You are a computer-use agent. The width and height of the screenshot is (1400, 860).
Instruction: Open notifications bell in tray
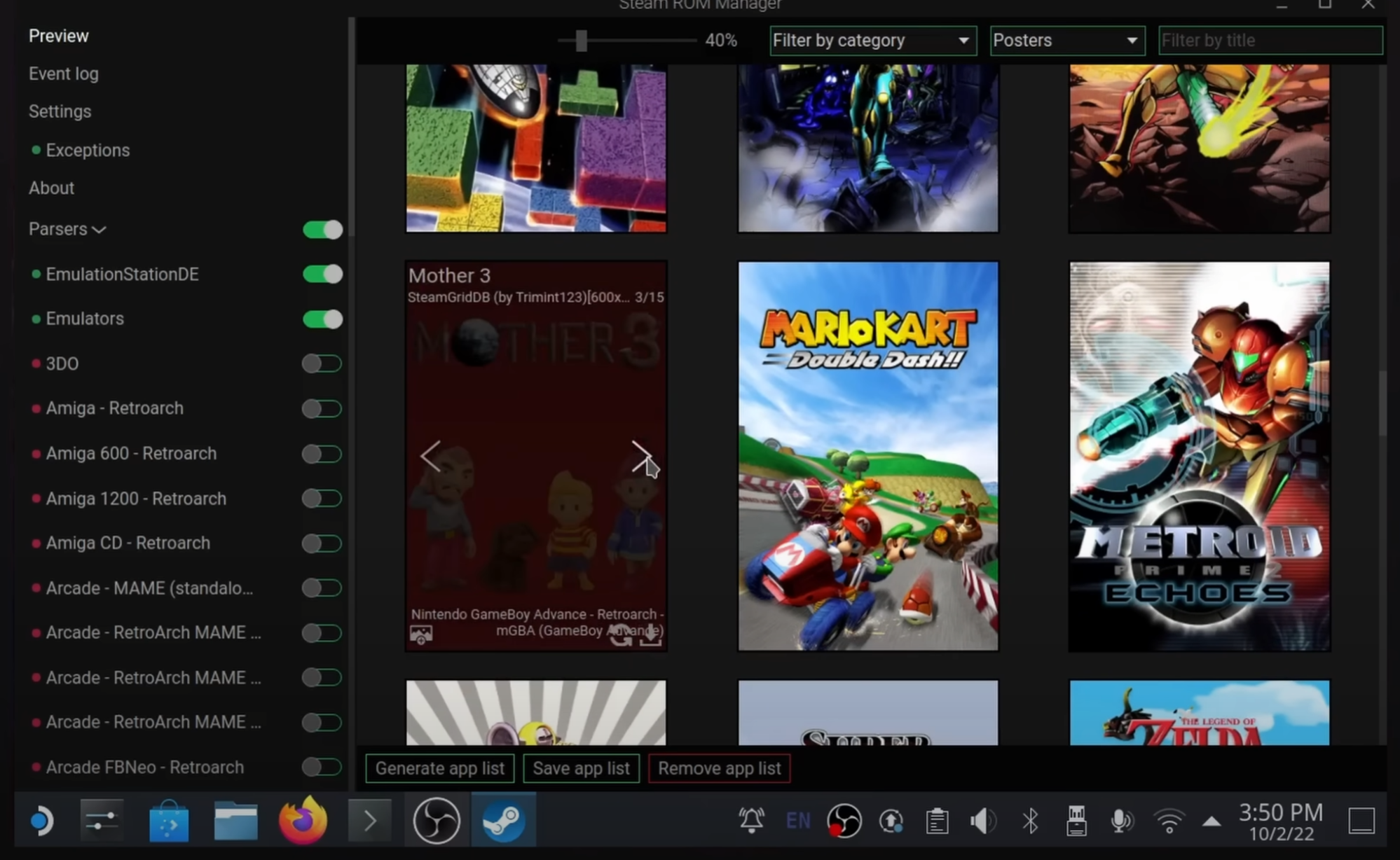(x=751, y=820)
